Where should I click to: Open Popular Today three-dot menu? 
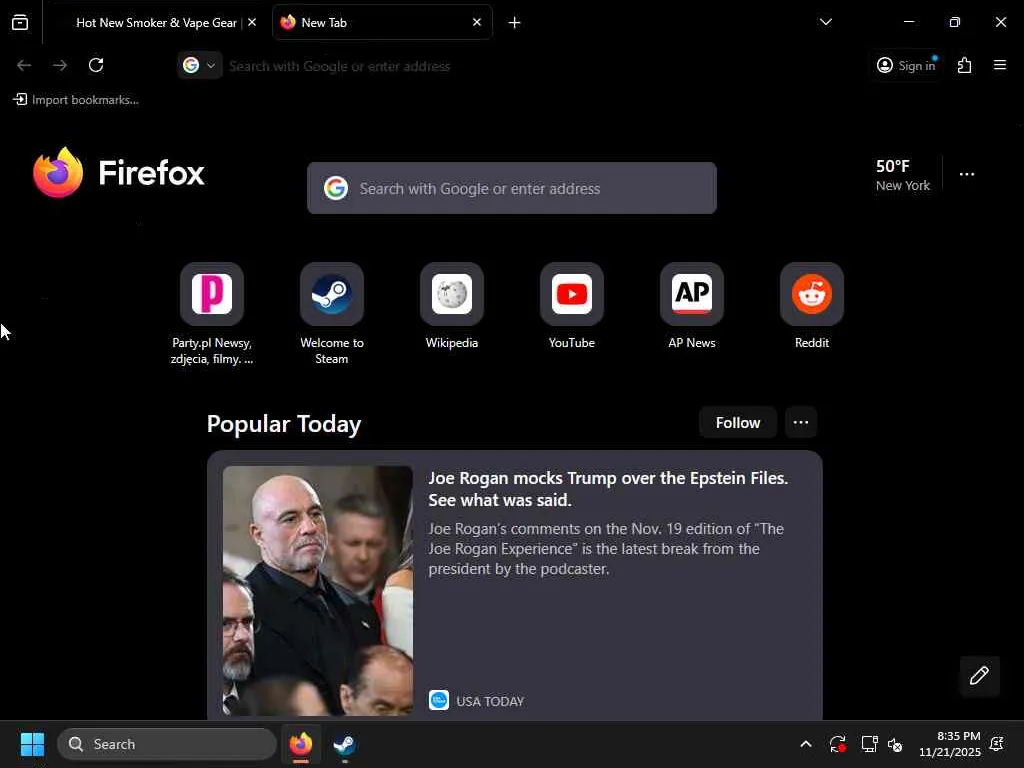pyautogui.click(x=801, y=423)
